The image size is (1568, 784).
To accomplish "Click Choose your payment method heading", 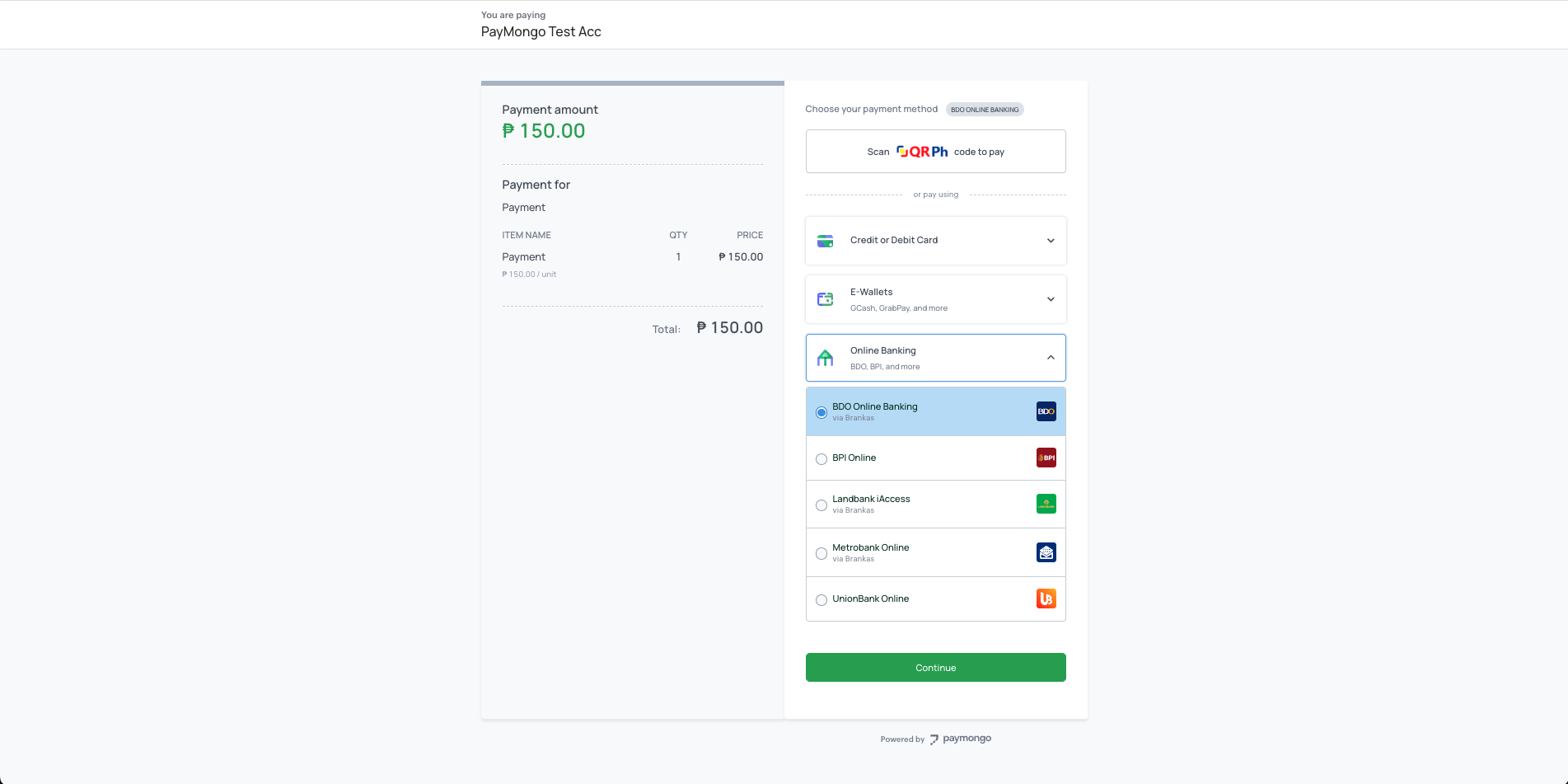I will pyautogui.click(x=872, y=109).
